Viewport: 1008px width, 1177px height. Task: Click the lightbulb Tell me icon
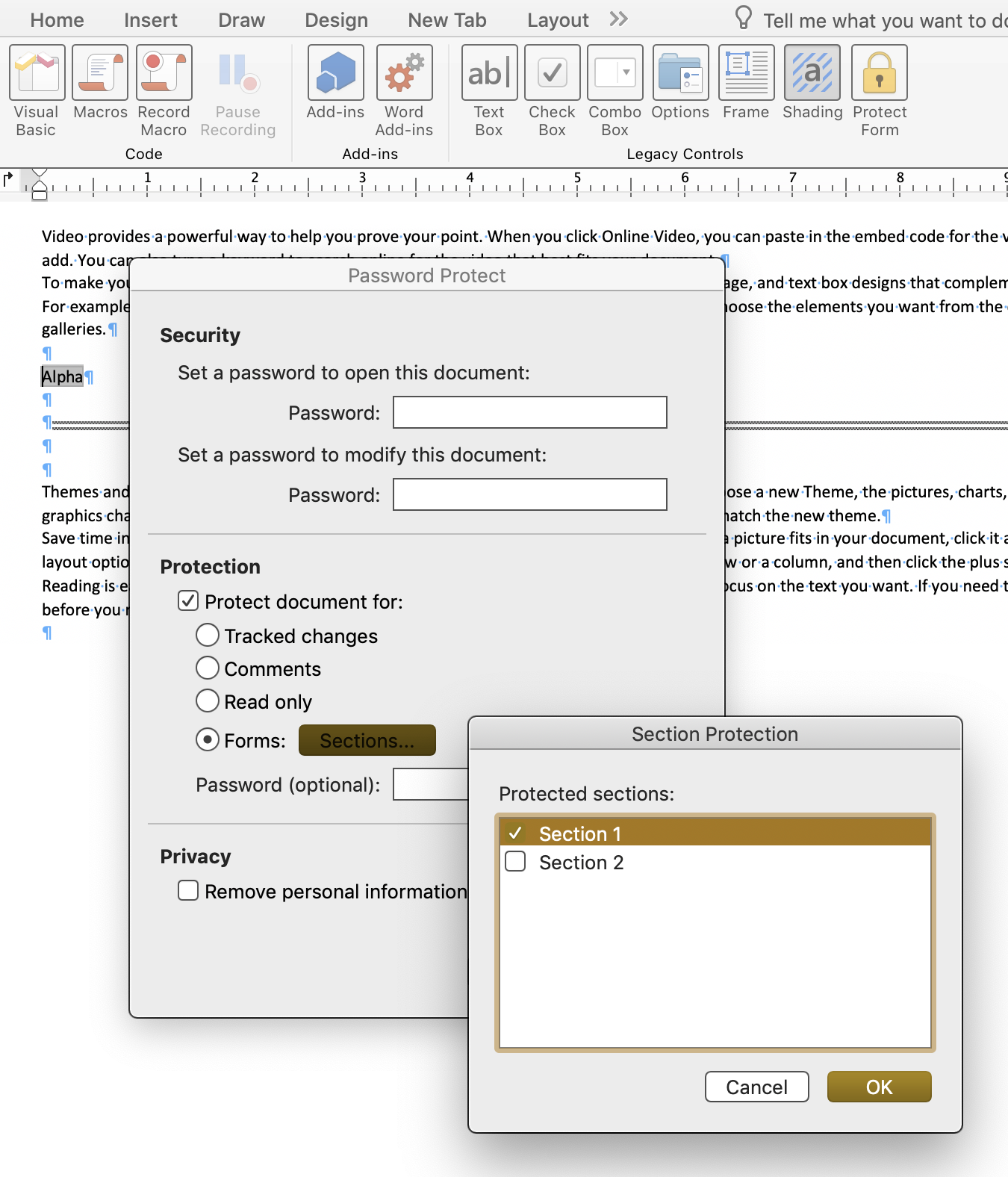743,18
